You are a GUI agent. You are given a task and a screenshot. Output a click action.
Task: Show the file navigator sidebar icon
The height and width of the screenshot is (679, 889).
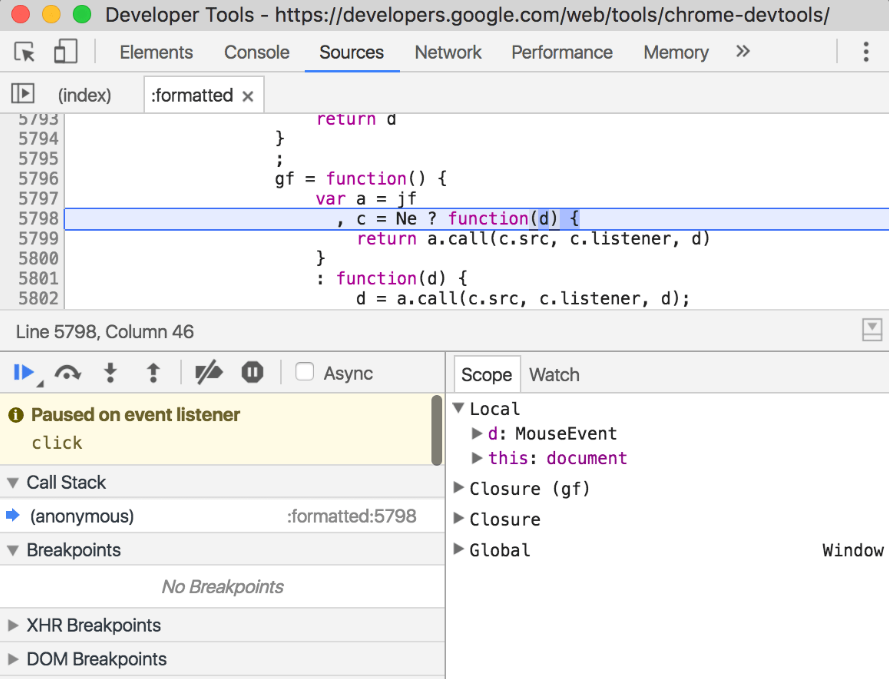(23, 94)
